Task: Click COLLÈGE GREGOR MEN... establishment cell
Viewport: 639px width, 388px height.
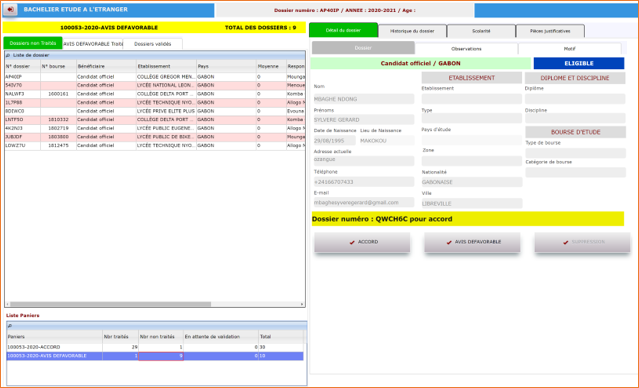Action: coord(166,77)
